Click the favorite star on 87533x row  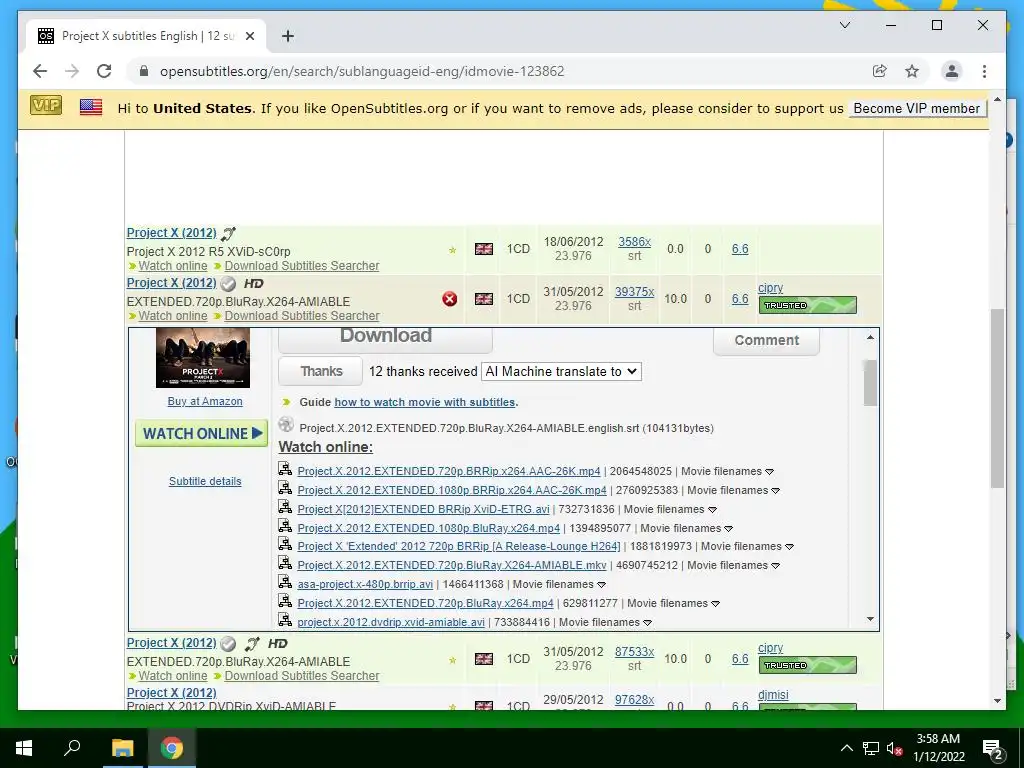[452, 660]
